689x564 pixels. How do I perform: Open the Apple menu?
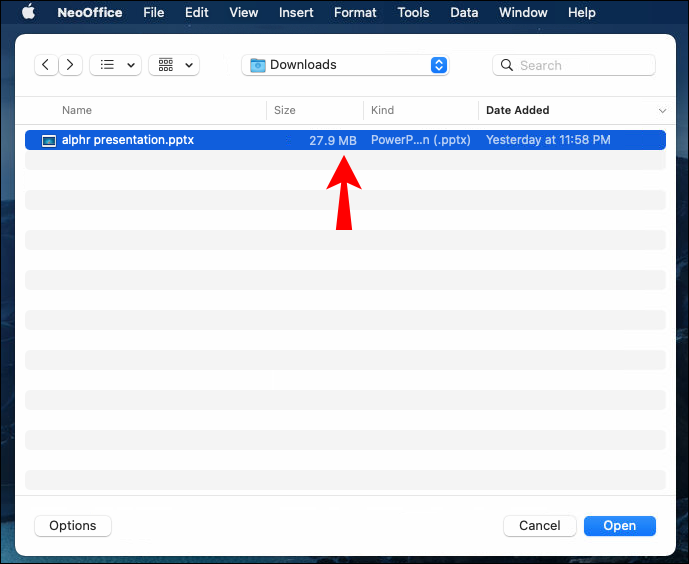pyautogui.click(x=28, y=12)
